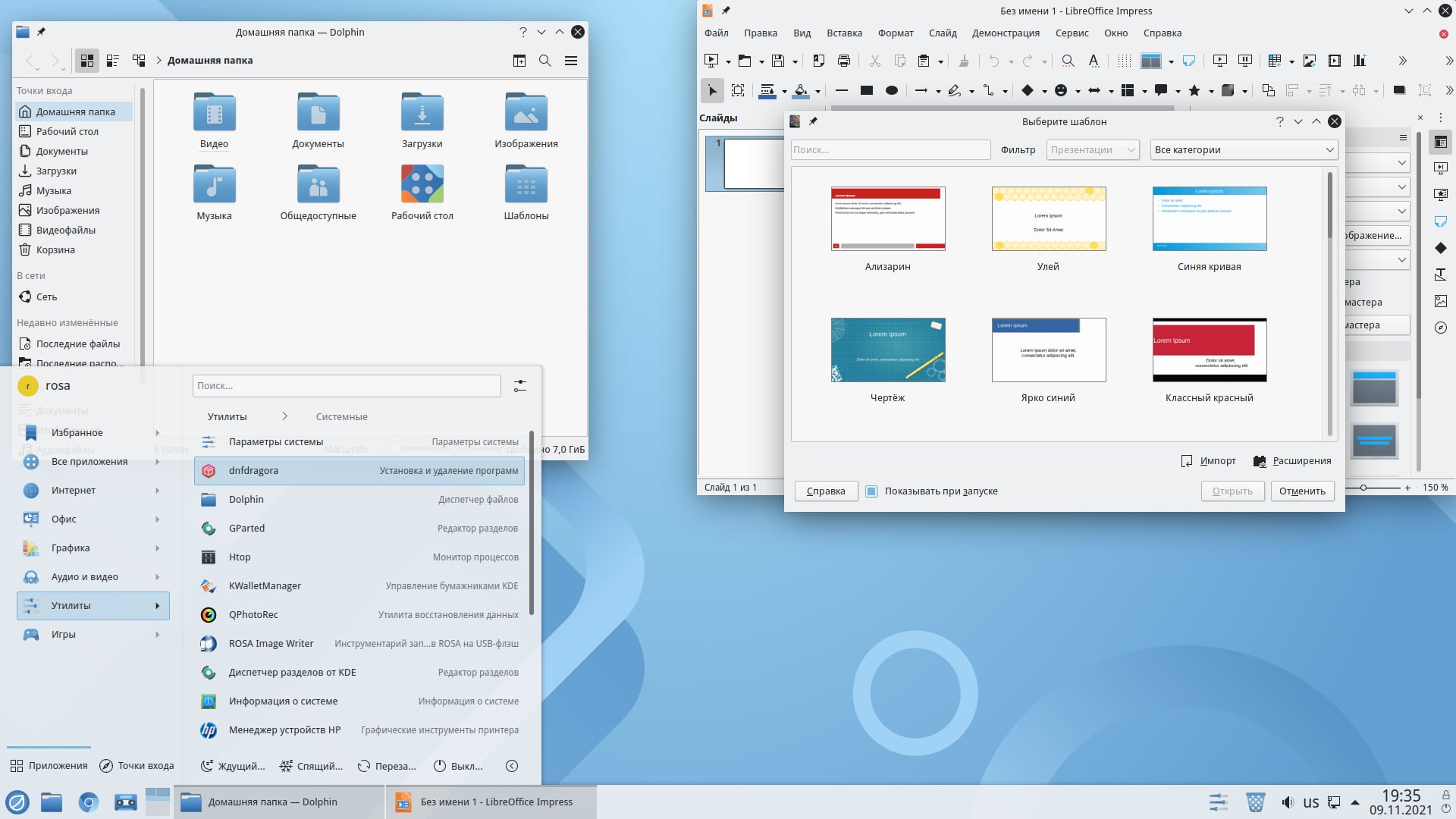Select the Улей template thumbnail
The image size is (1456, 819).
[x=1049, y=219]
